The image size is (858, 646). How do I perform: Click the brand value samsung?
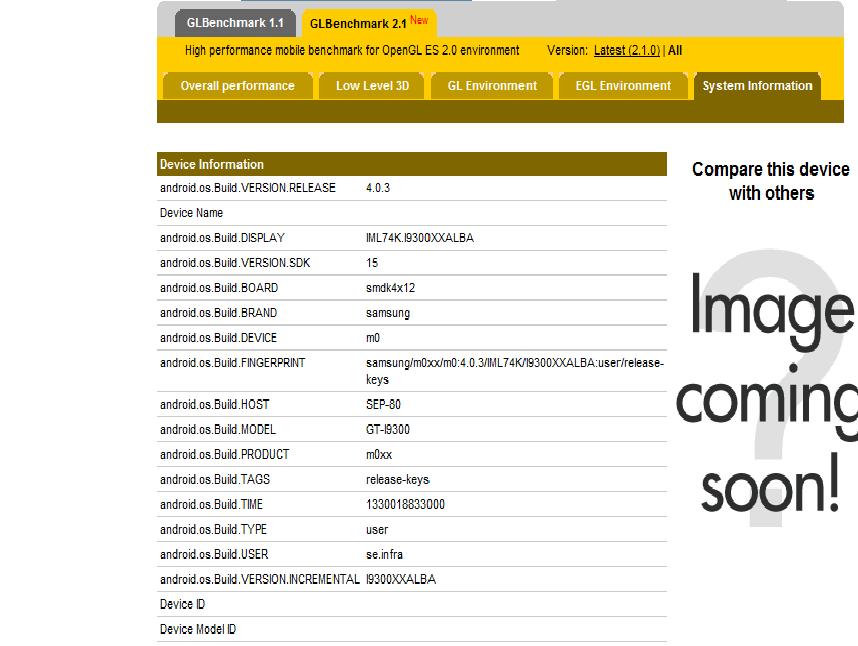(388, 313)
